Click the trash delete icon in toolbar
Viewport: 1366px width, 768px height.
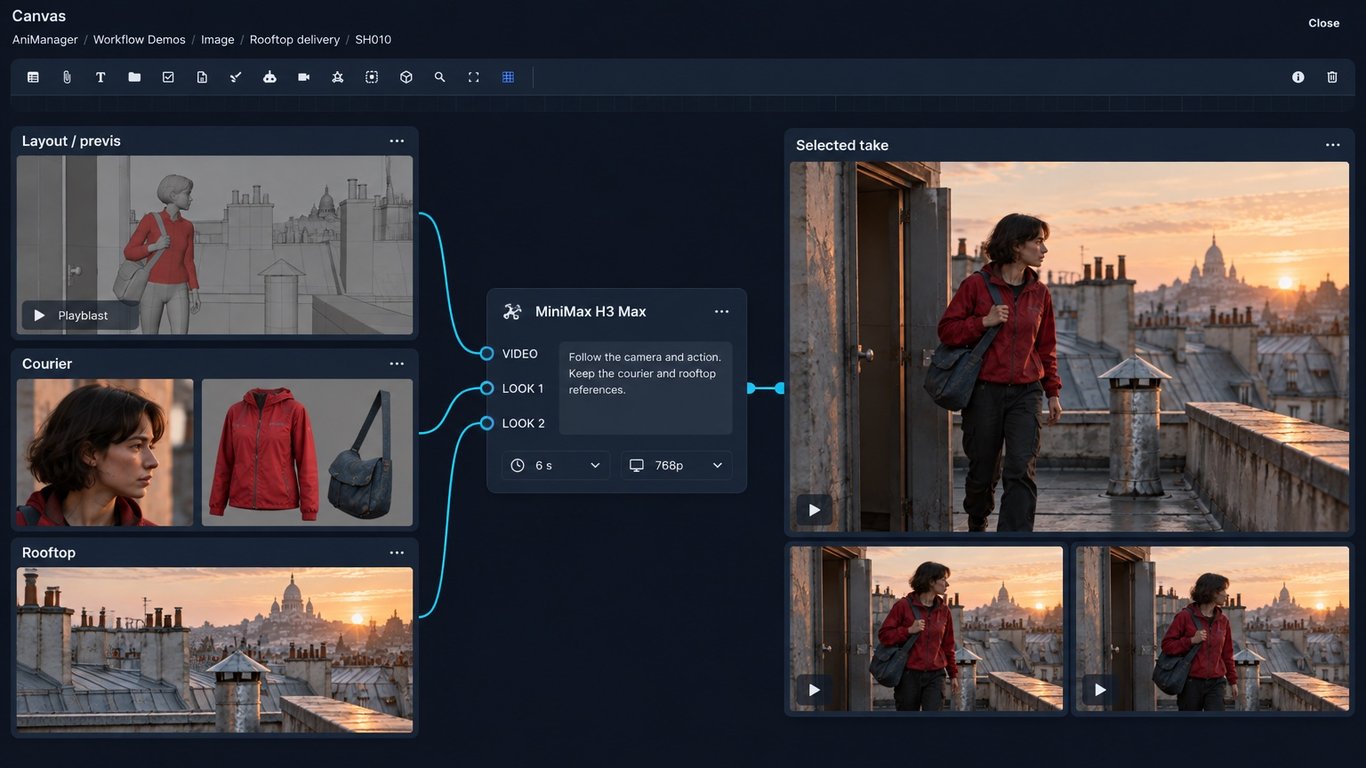tap(1332, 77)
